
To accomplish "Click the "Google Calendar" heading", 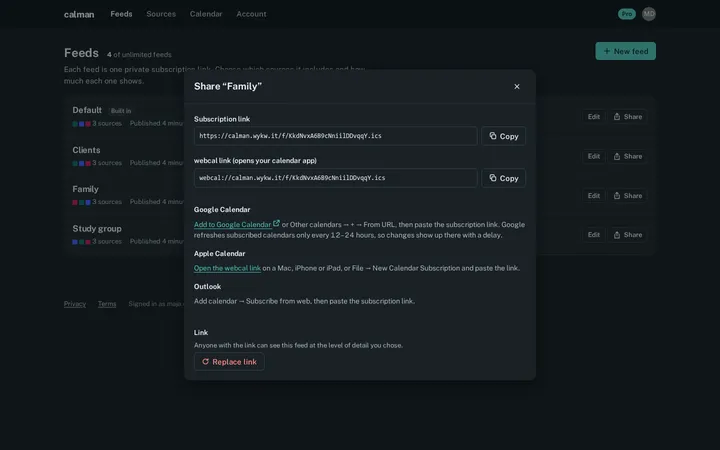I will point(222,209).
